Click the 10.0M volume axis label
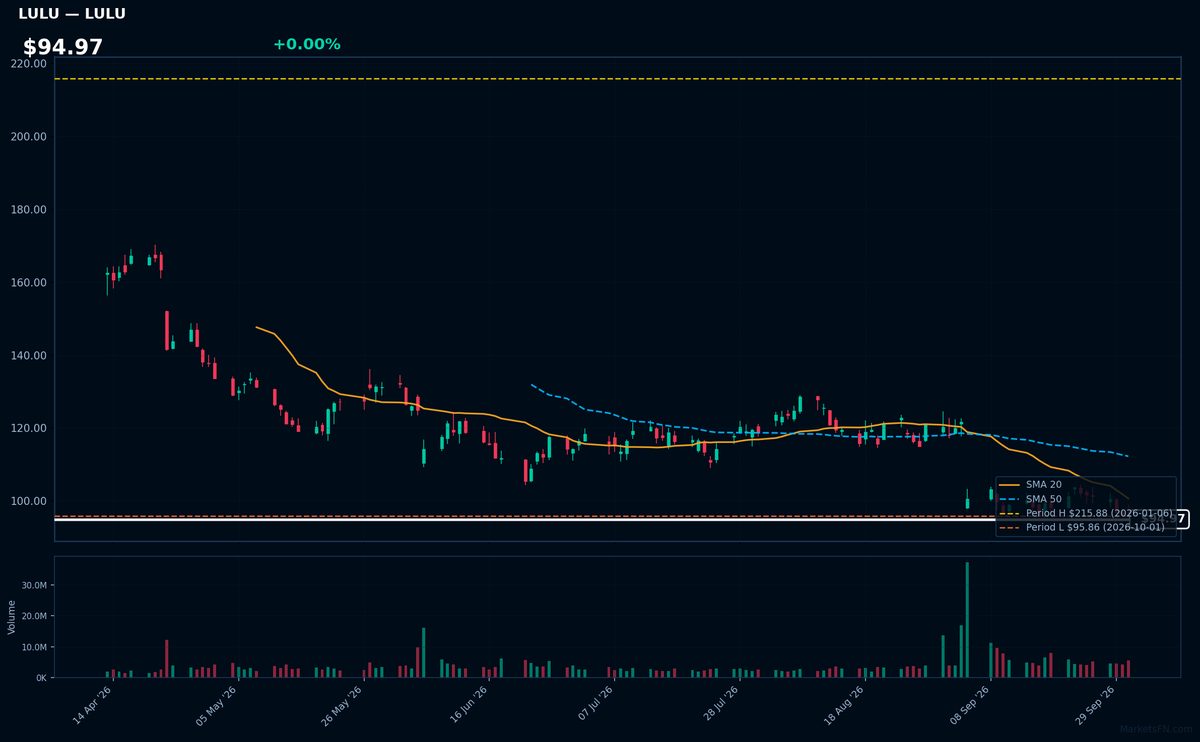The height and width of the screenshot is (742, 1200). point(34,647)
